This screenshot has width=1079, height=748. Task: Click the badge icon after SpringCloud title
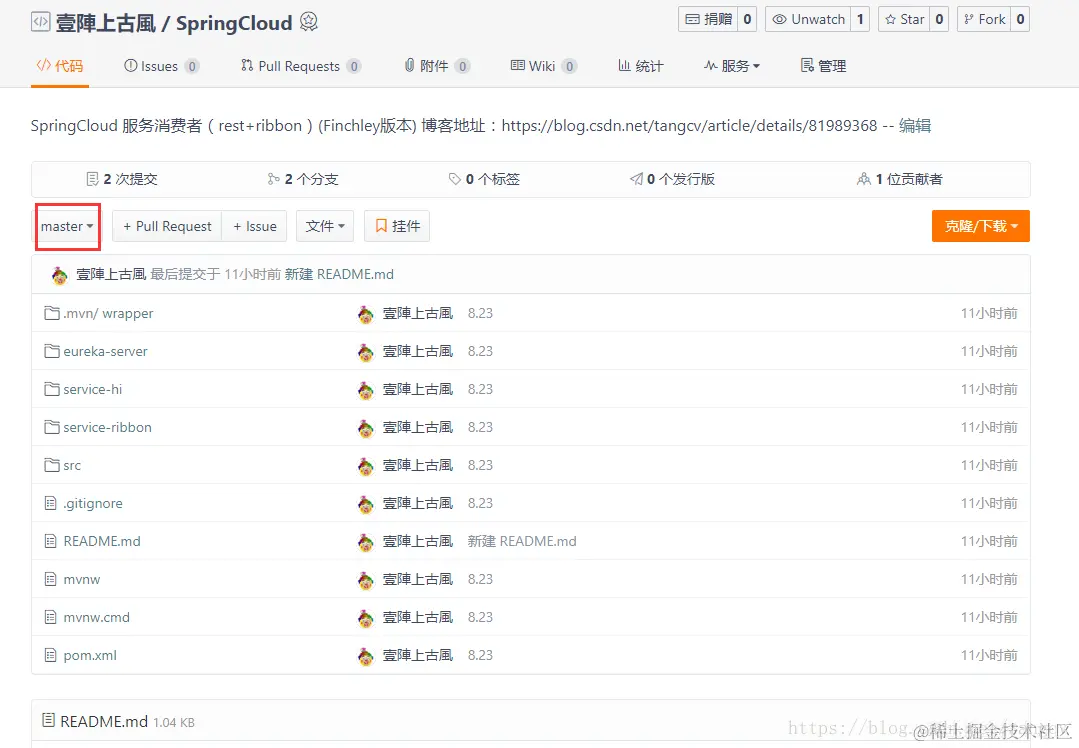(x=309, y=22)
